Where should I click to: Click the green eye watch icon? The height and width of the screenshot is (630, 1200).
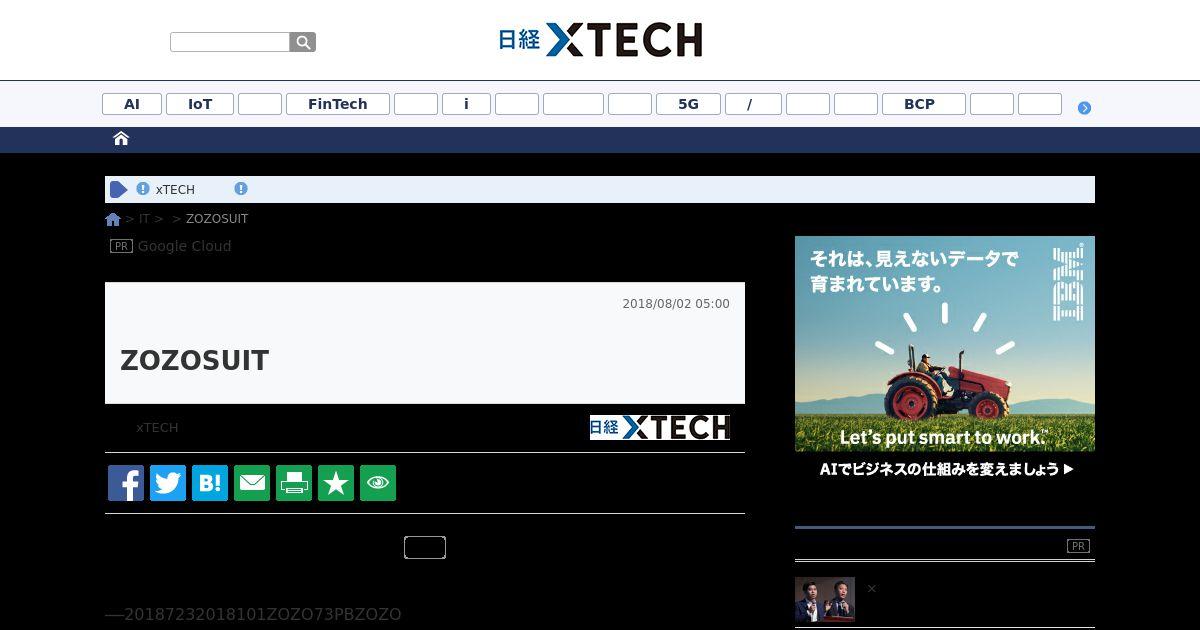378,483
